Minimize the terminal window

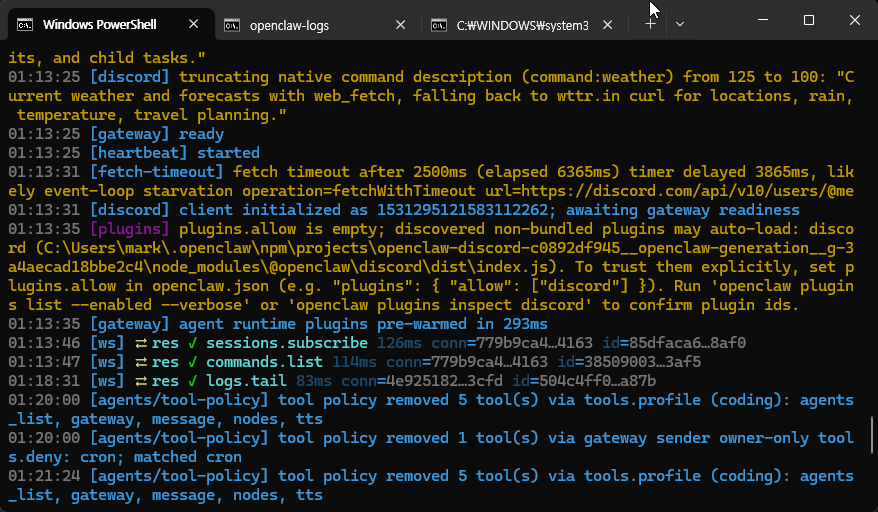click(x=763, y=20)
